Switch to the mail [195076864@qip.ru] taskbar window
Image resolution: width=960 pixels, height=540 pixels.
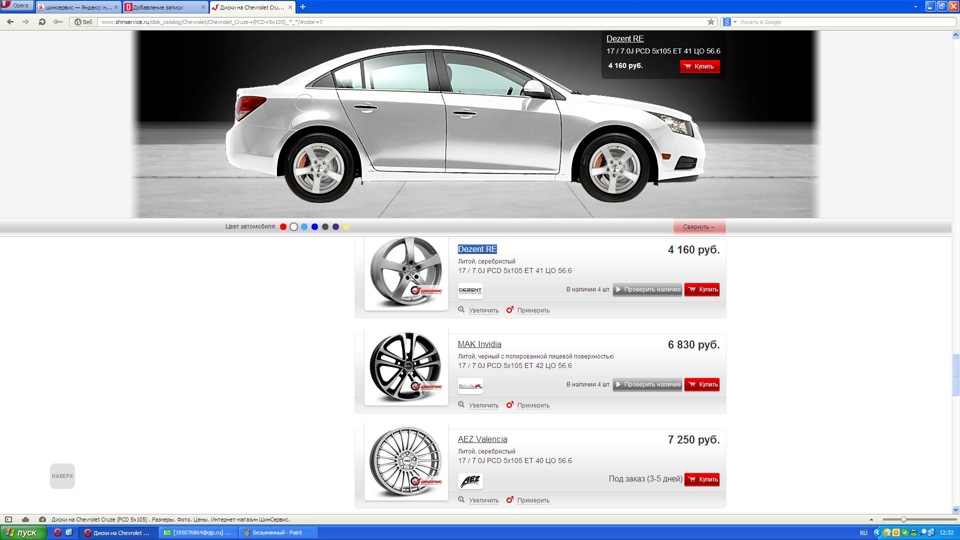tap(197, 533)
